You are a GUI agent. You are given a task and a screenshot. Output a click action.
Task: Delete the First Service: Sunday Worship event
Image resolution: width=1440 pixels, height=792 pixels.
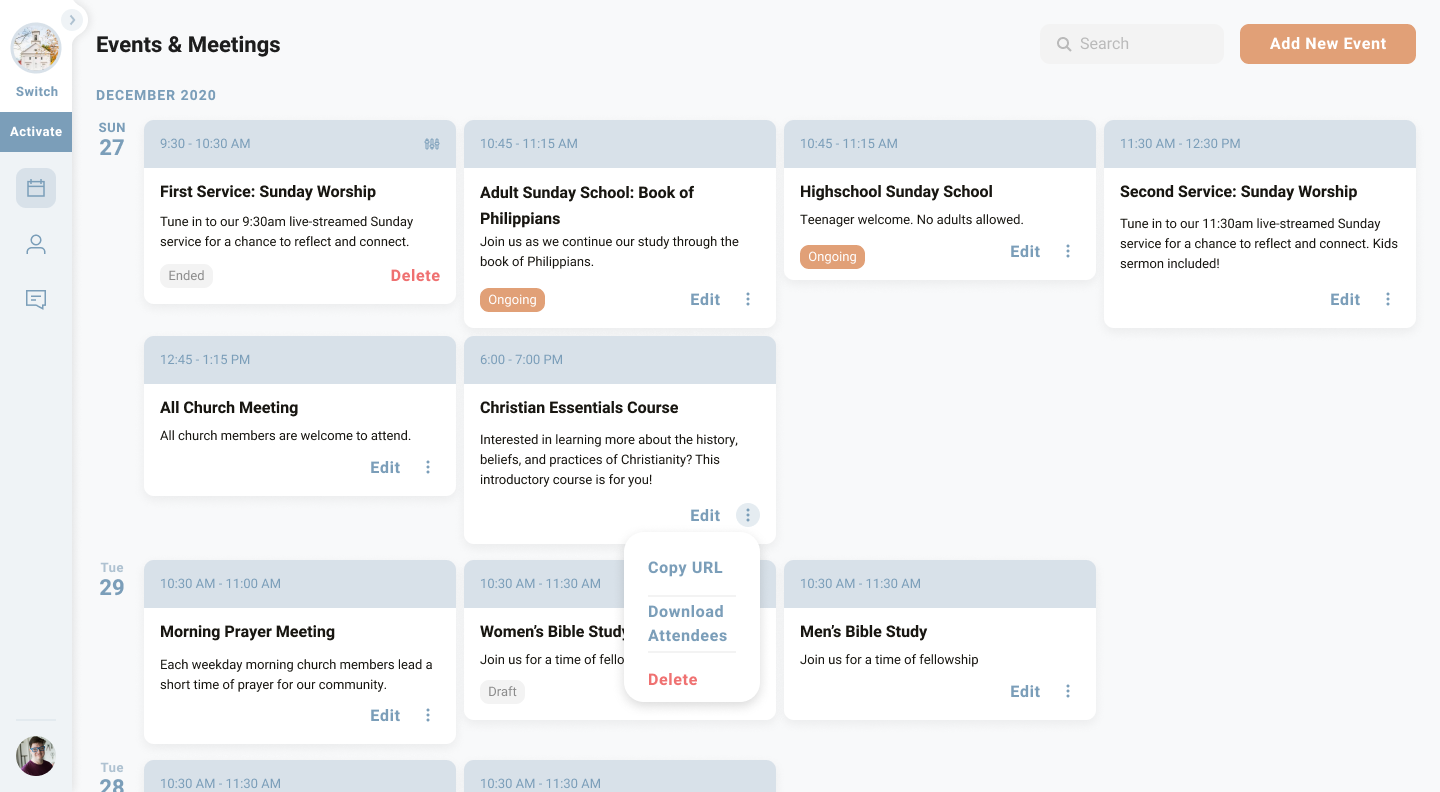(x=415, y=275)
